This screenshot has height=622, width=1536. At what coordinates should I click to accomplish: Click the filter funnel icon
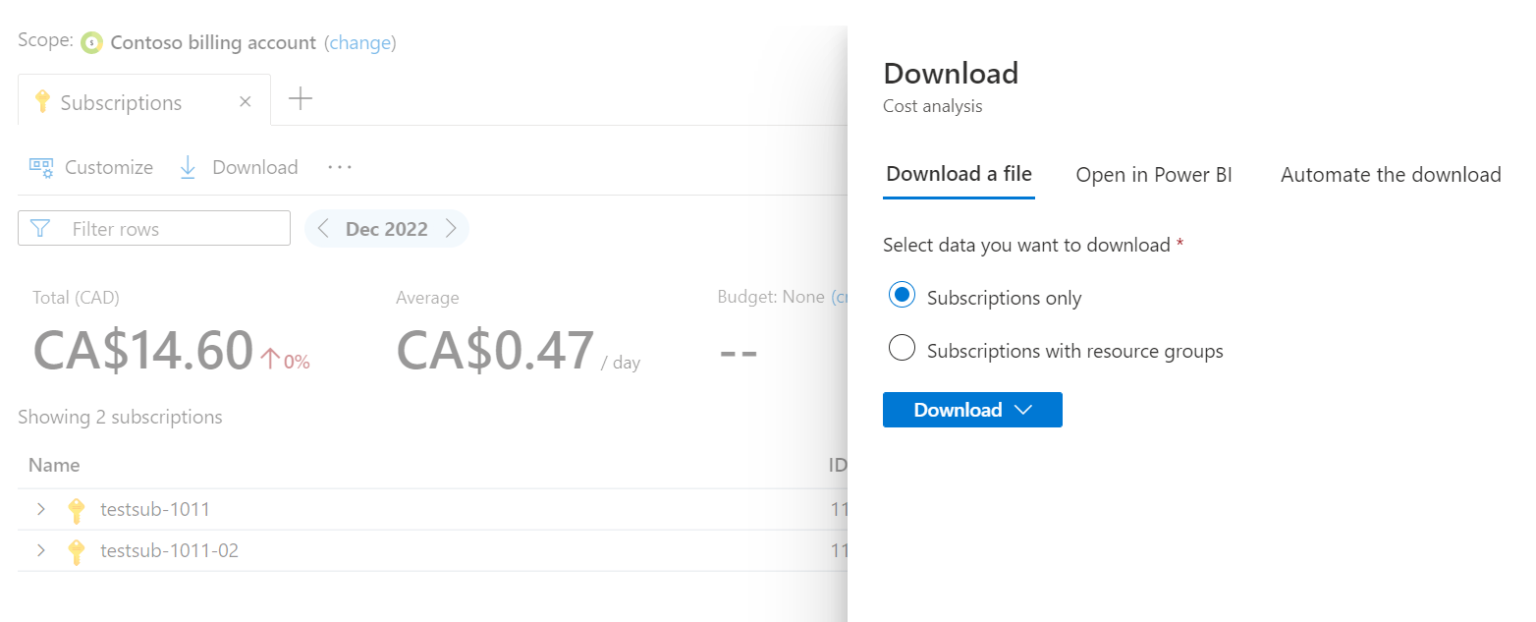40,228
